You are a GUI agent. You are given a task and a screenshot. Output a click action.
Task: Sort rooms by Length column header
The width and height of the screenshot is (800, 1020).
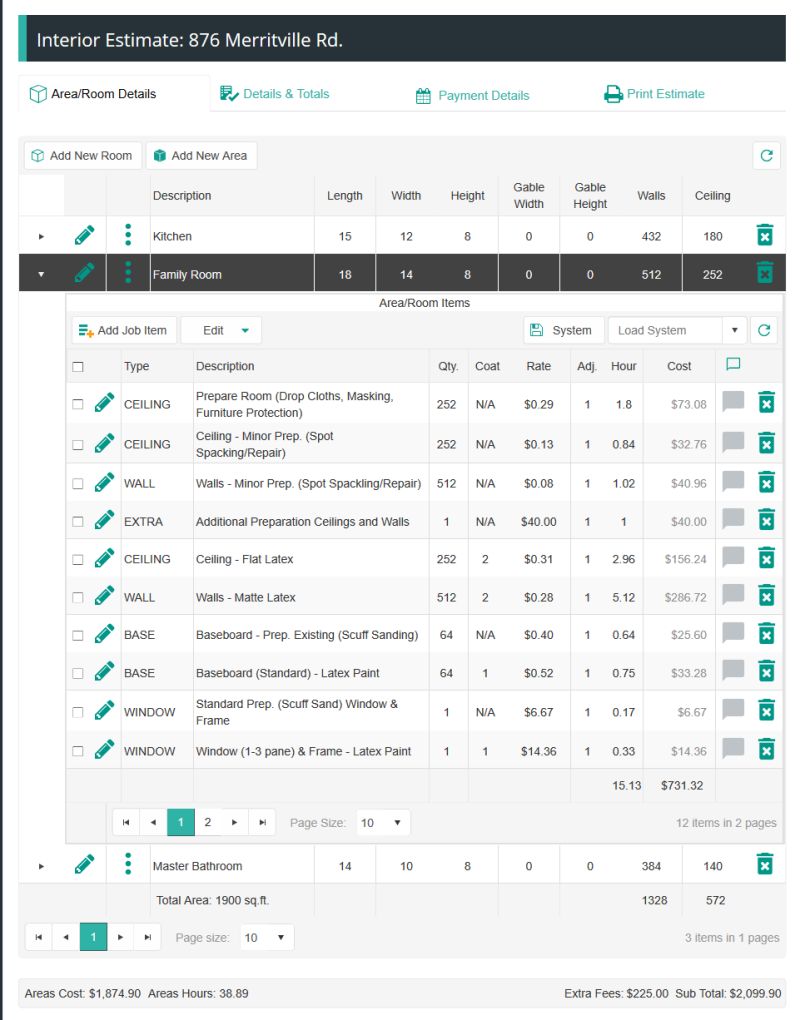click(345, 196)
